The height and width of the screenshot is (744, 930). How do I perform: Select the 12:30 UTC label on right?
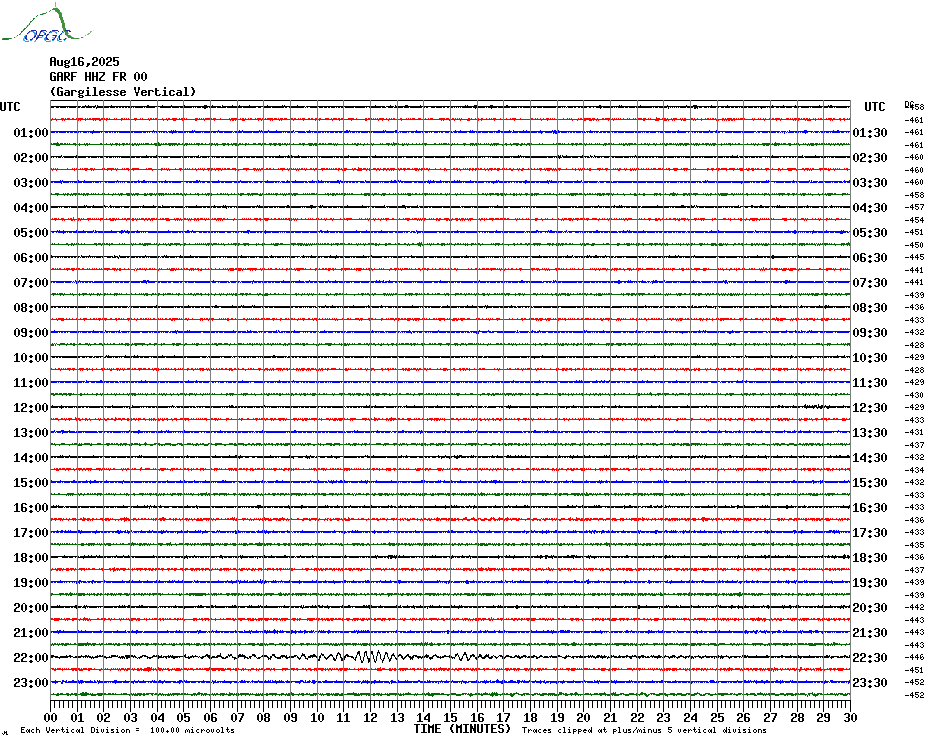point(870,408)
